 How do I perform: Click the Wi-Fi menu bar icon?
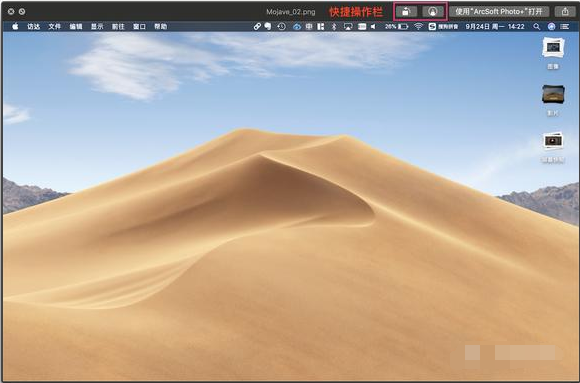(418, 26)
